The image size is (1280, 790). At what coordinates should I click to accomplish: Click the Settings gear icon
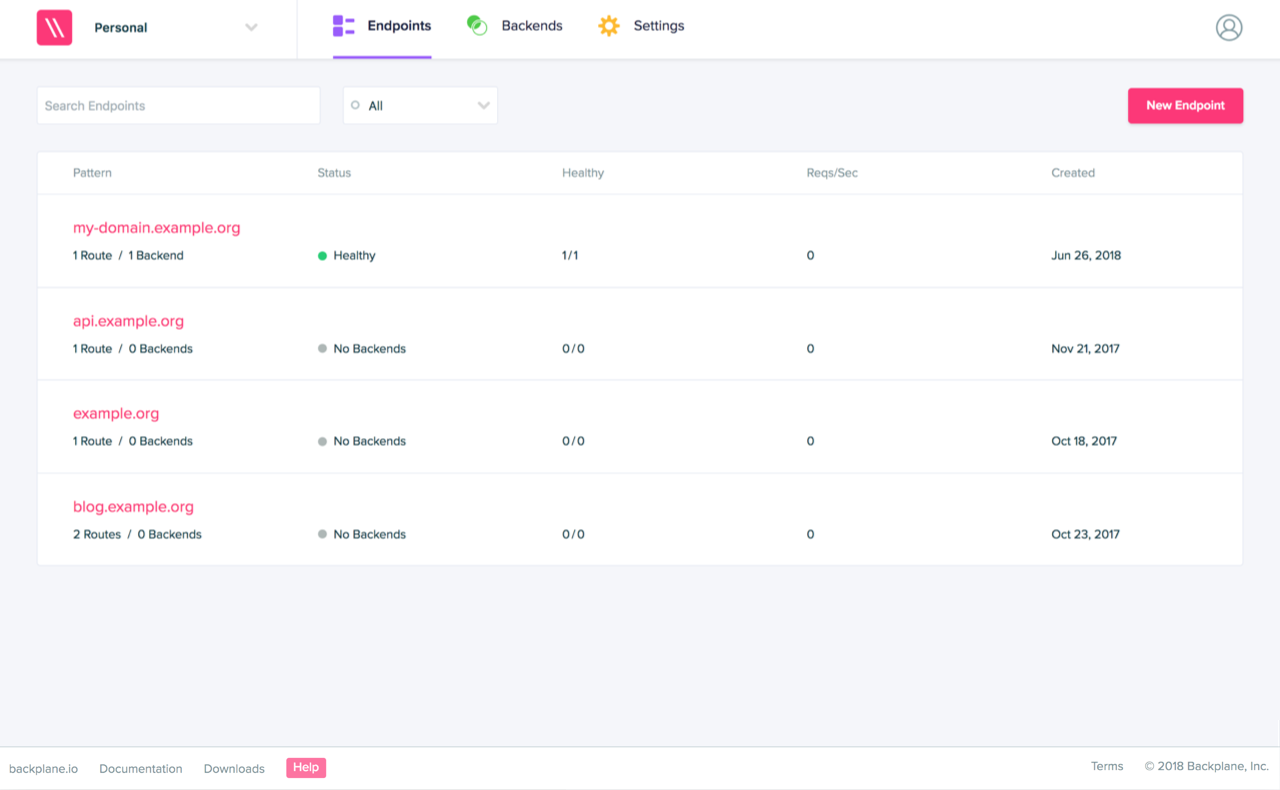608,26
